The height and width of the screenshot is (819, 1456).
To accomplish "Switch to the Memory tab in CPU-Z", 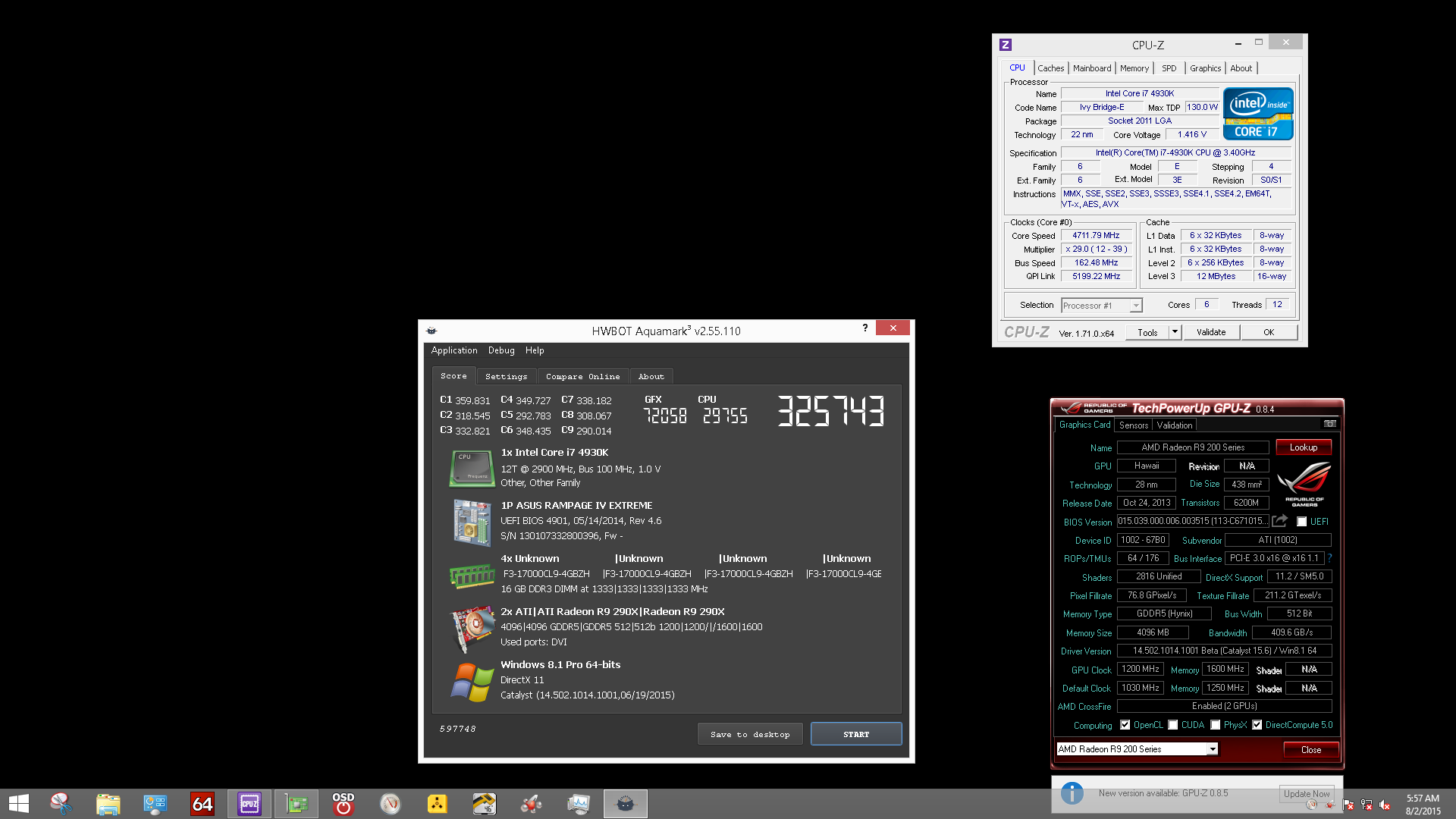I will tap(1134, 68).
